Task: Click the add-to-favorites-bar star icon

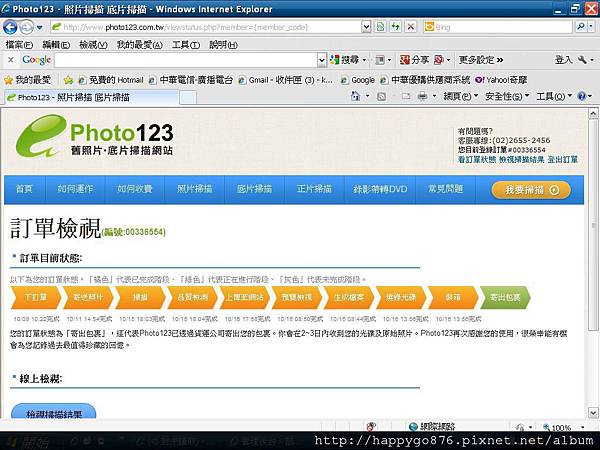Action: 68,80
